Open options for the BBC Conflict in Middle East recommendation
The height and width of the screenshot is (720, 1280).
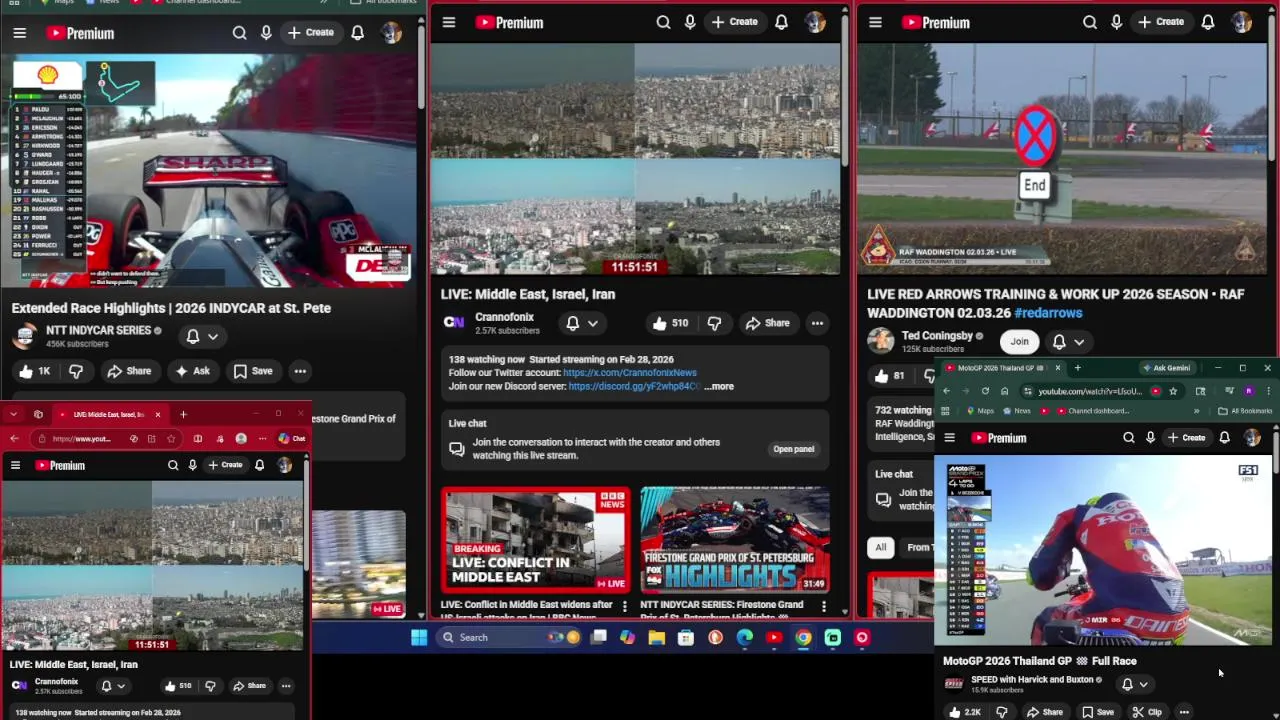(x=625, y=606)
